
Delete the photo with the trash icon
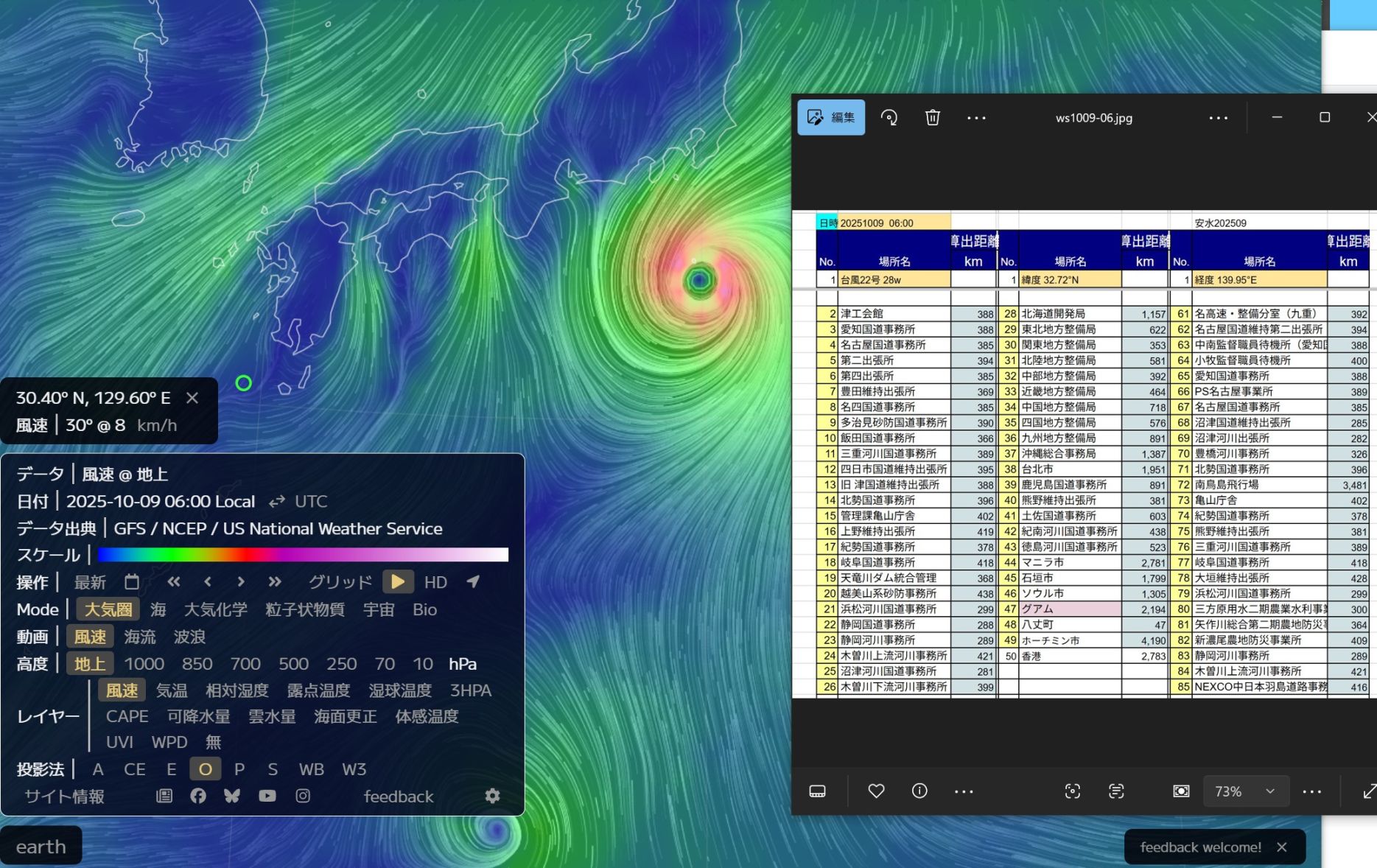click(x=933, y=118)
